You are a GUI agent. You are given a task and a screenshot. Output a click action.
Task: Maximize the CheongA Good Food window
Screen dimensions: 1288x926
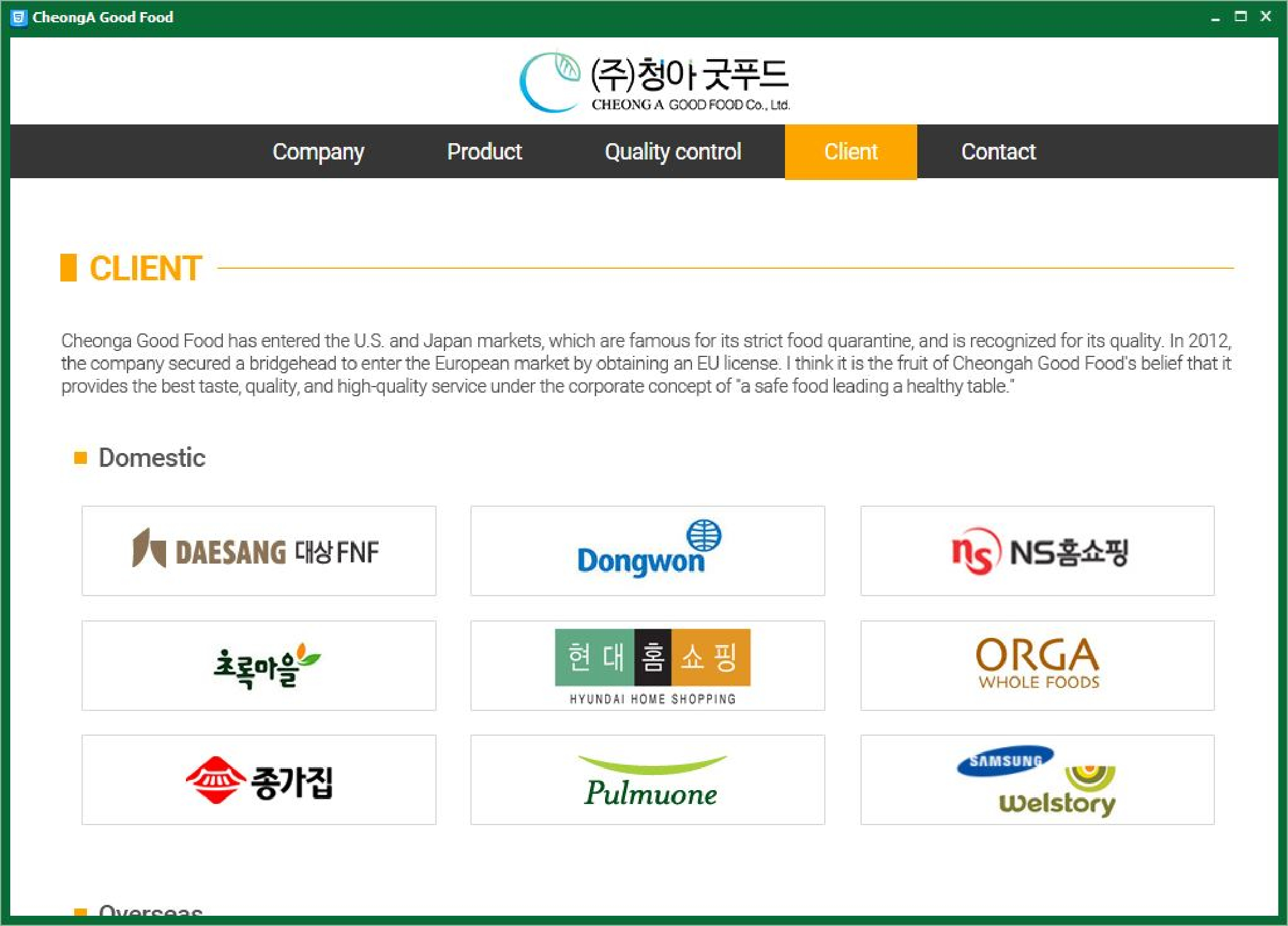[1241, 17]
